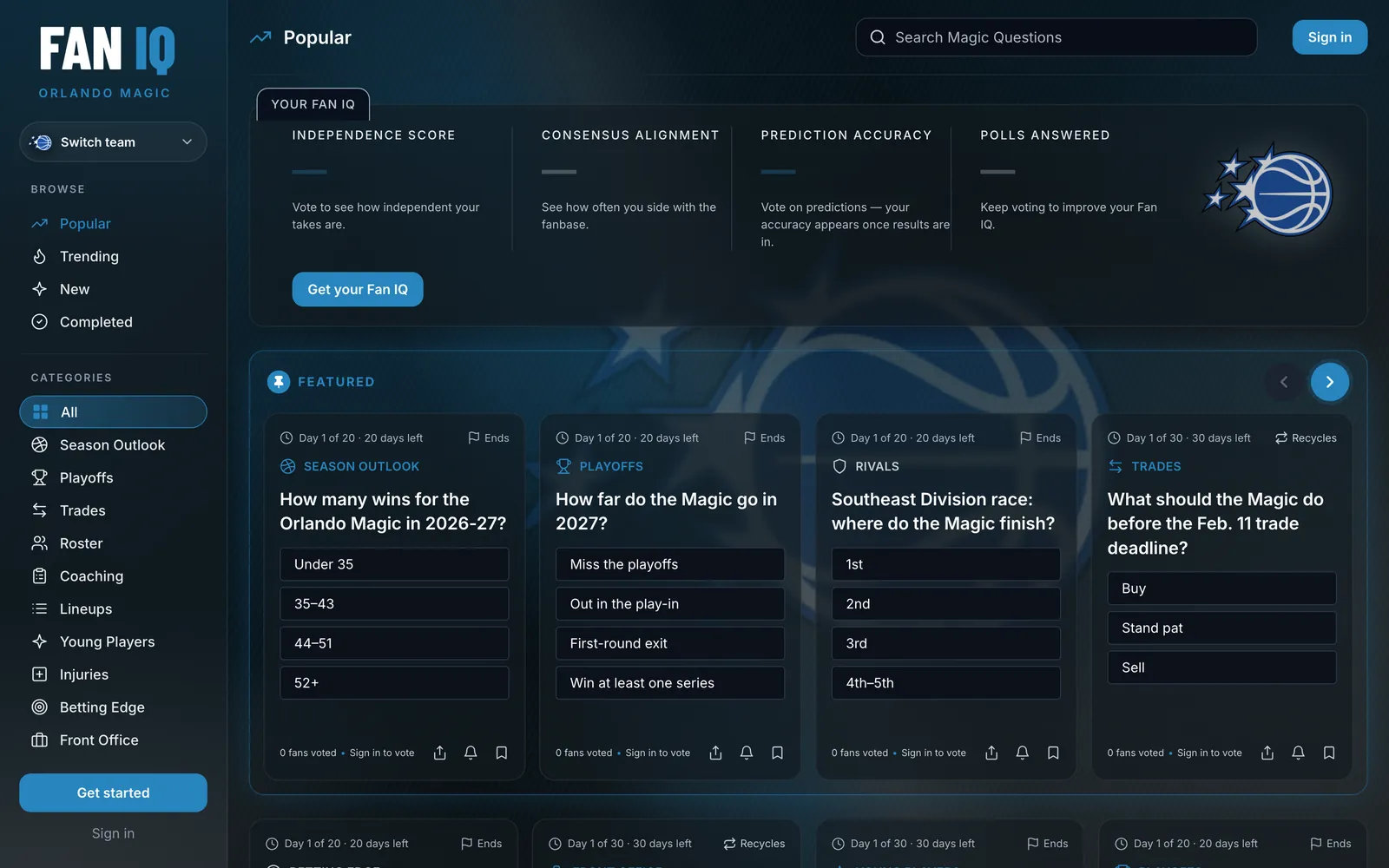Click 'Sign in to vote' on Playoffs poll
This screenshot has width=1389, height=868.
click(x=658, y=753)
